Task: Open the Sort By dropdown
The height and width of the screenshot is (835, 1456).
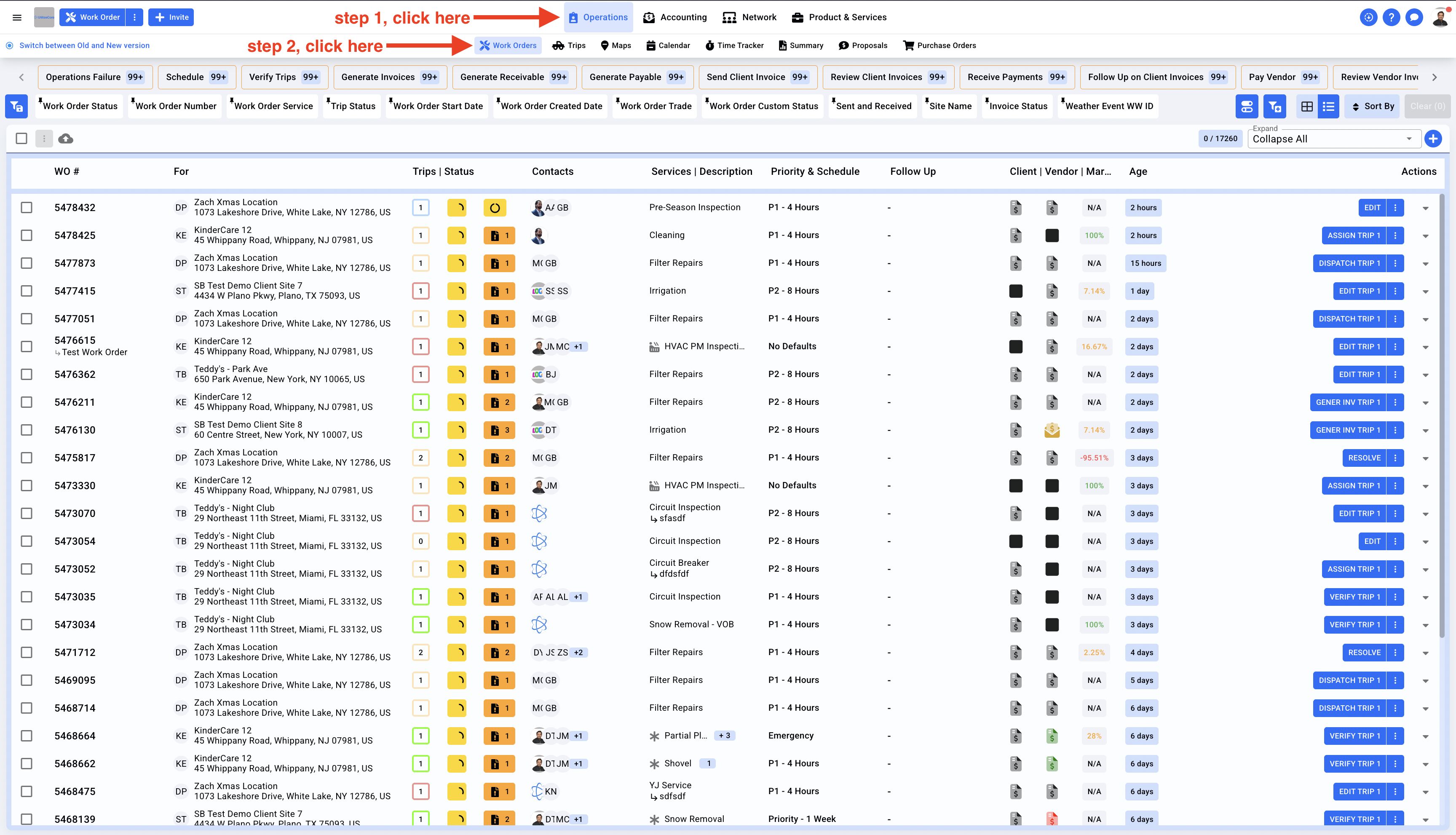Action: tap(1373, 107)
